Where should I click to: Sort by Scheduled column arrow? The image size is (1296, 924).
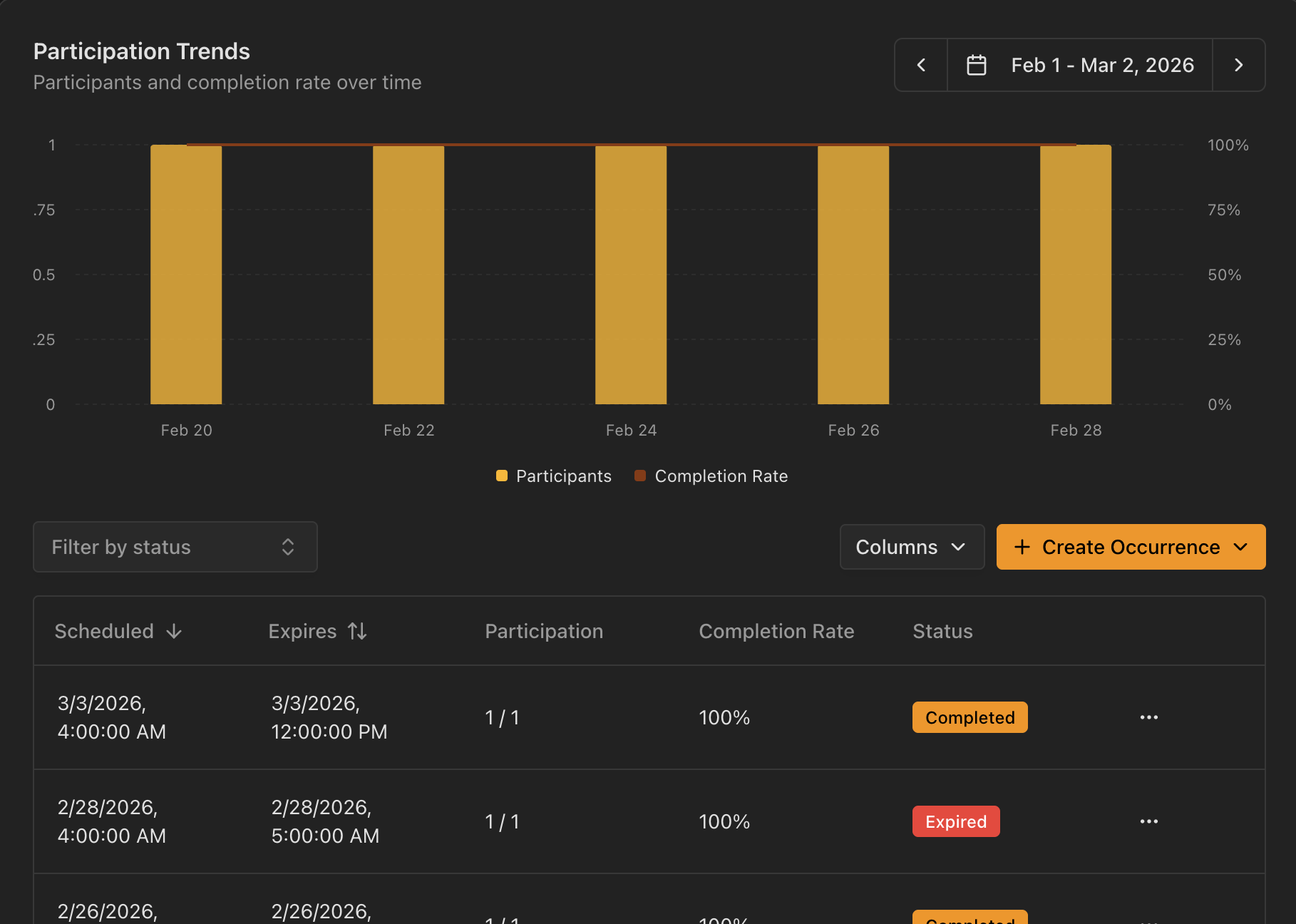(174, 631)
